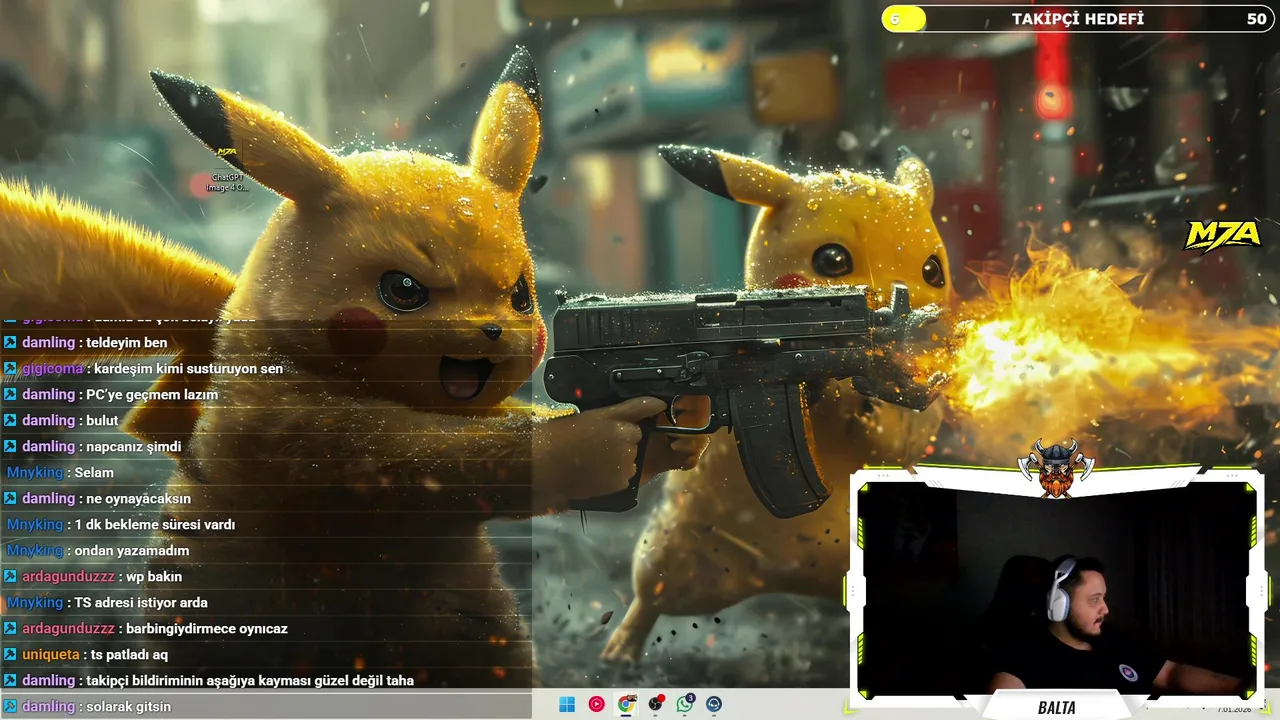Click the badge next to 'wp bakın'
Screen dimensions: 1280x720
click(10, 576)
